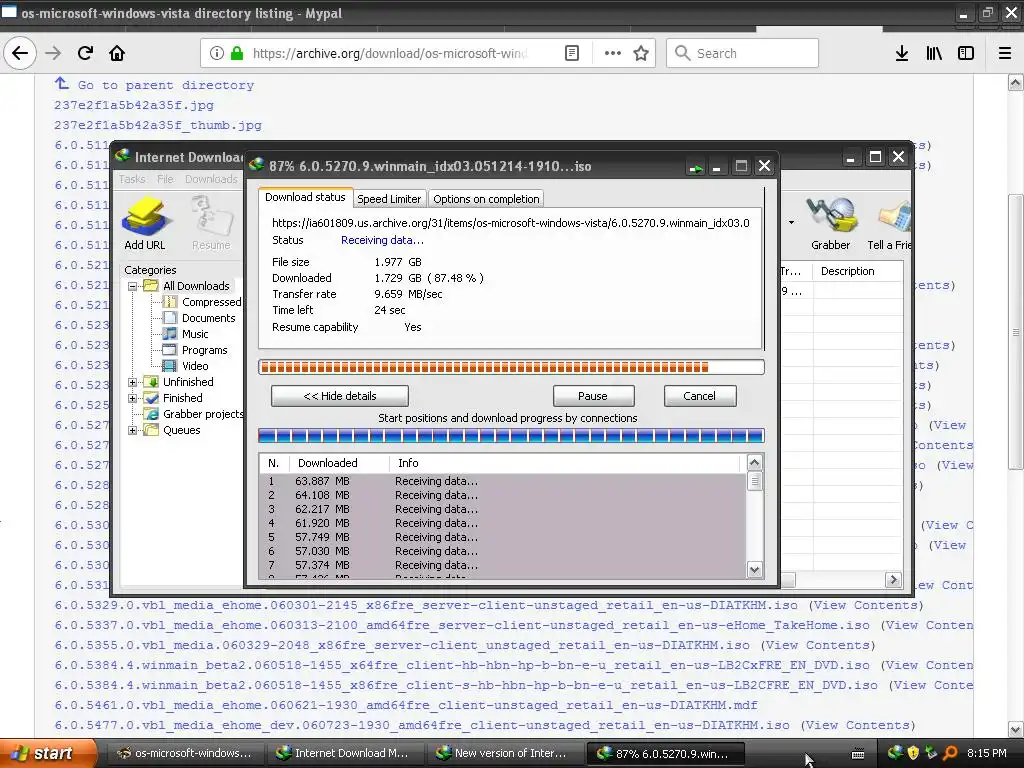The image size is (1024, 768).
Task: Open the IDM toolbar overflow dropdown arrow
Action: [792, 223]
